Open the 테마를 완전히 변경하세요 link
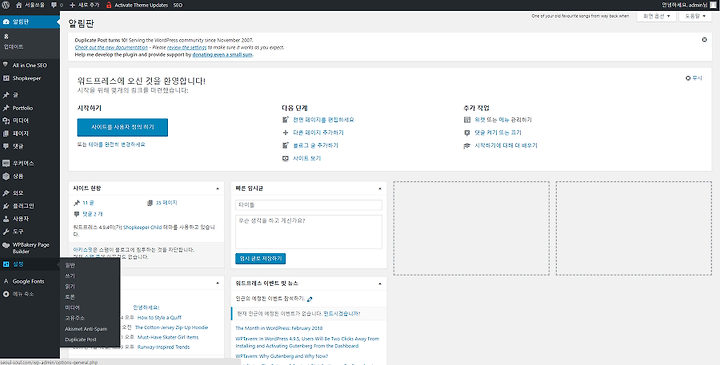 click(117, 145)
